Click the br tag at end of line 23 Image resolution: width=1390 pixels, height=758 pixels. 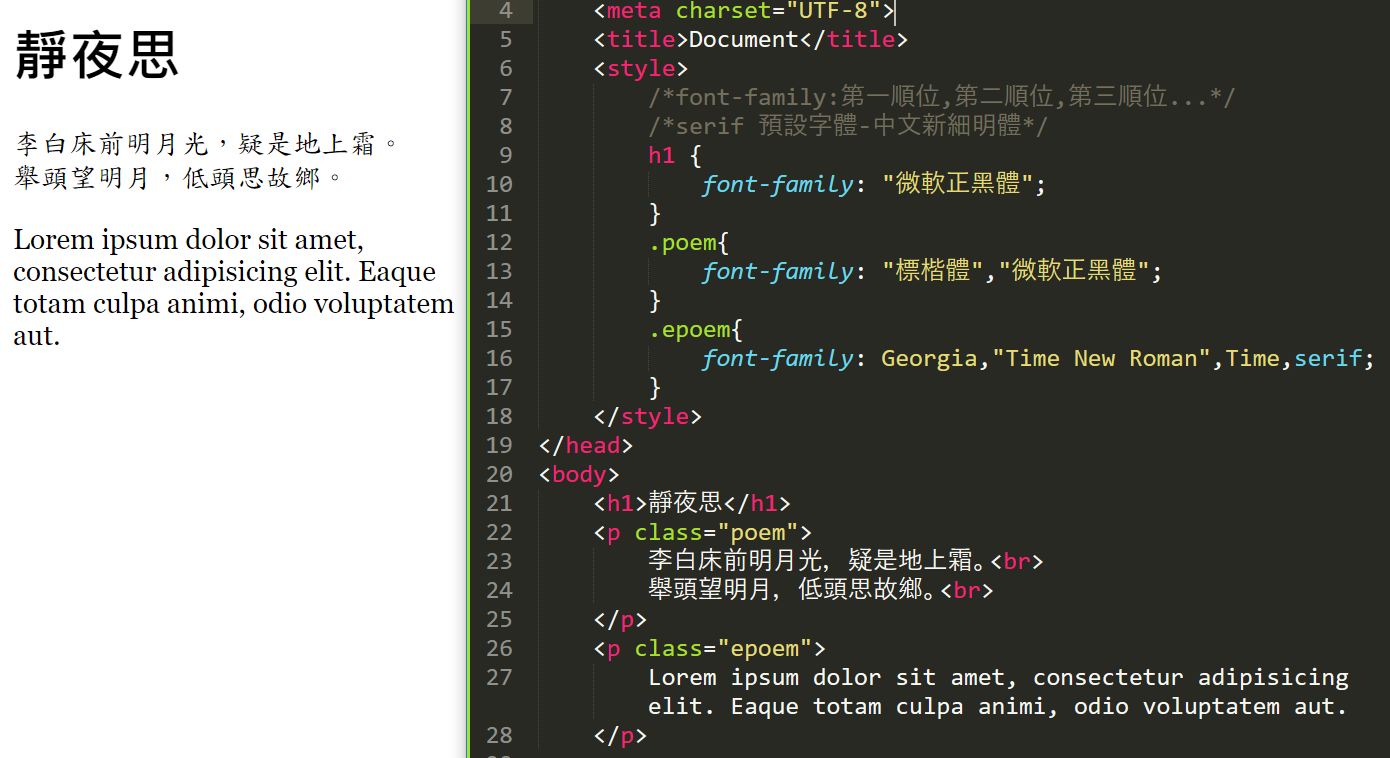pos(1017,561)
